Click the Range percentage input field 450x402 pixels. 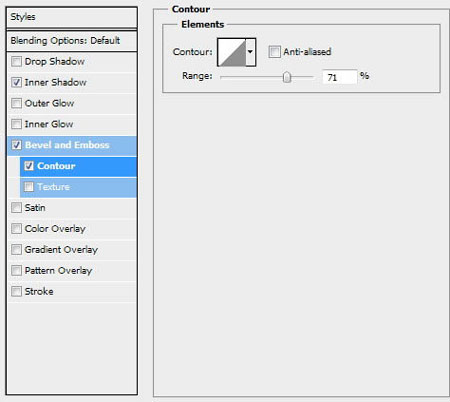339,77
